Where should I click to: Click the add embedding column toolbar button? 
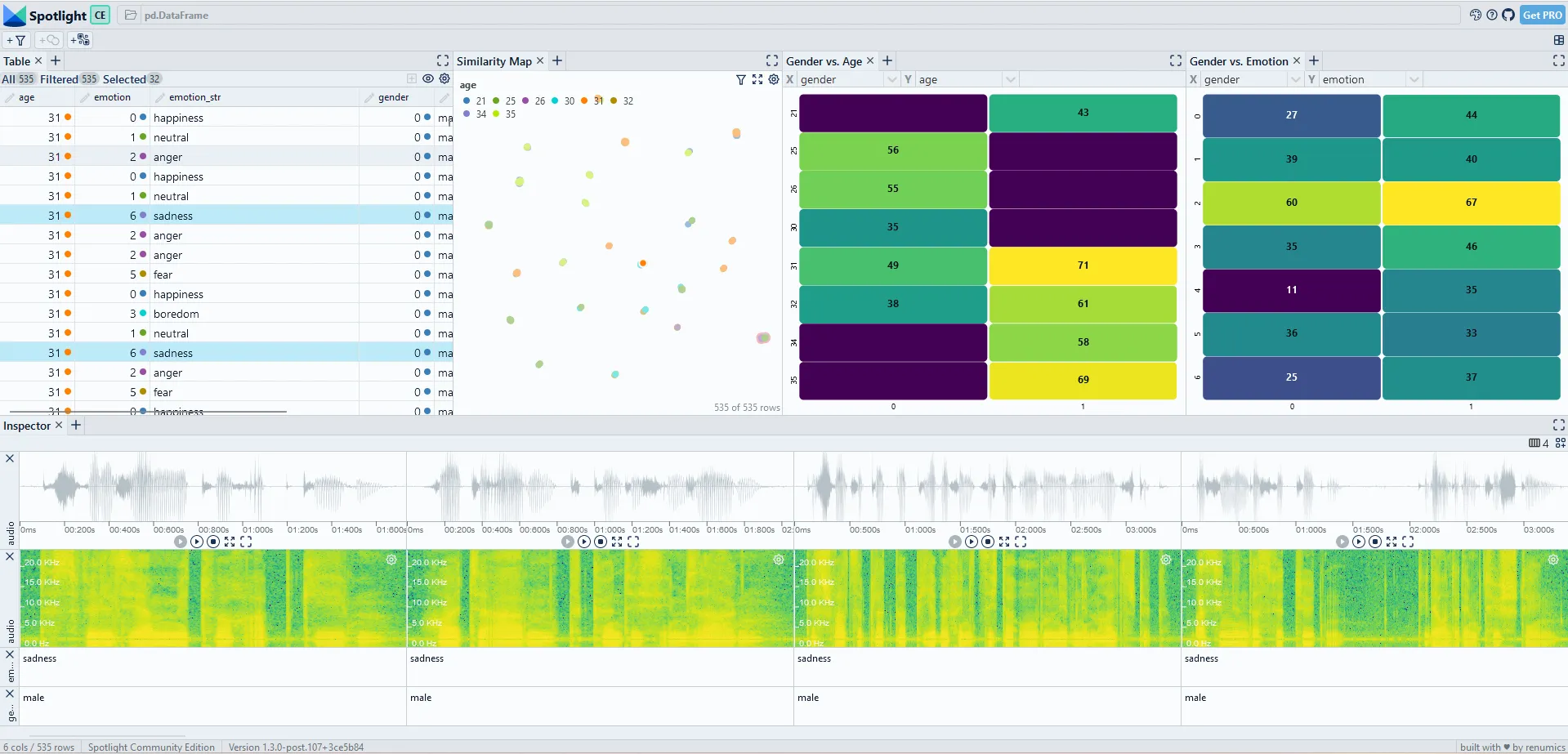coord(80,39)
